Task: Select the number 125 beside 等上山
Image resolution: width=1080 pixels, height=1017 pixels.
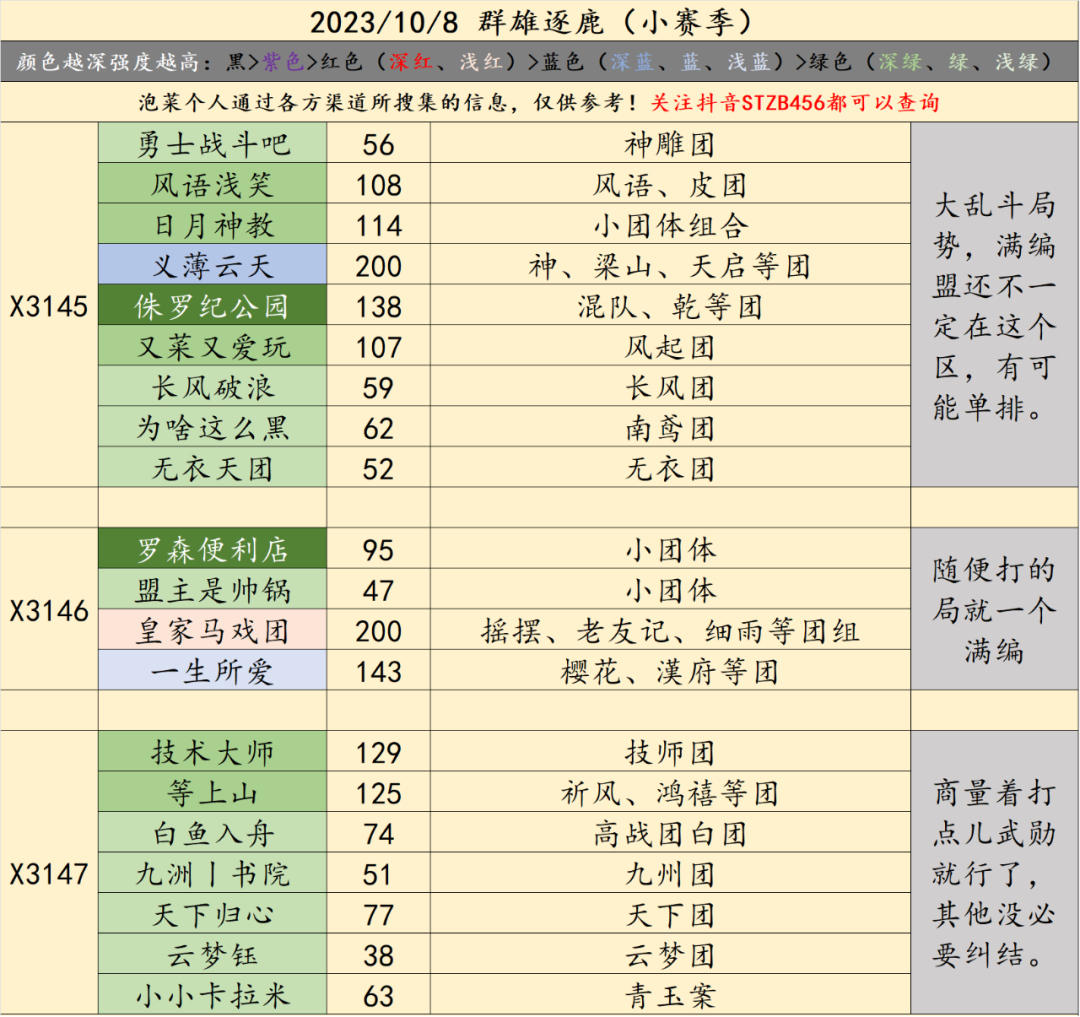Action: 378,793
